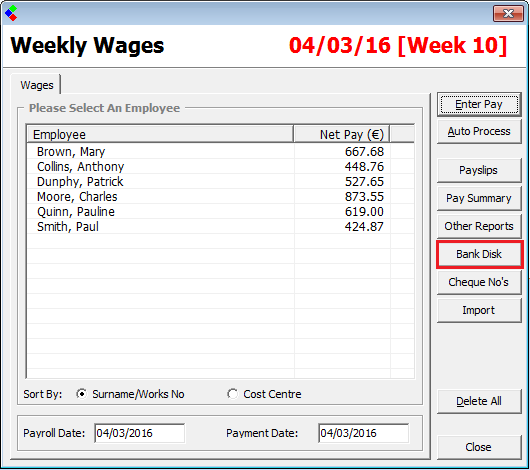Click net pay value 448.76
Image resolution: width=530 pixels, height=470 pixels.
pos(364,167)
